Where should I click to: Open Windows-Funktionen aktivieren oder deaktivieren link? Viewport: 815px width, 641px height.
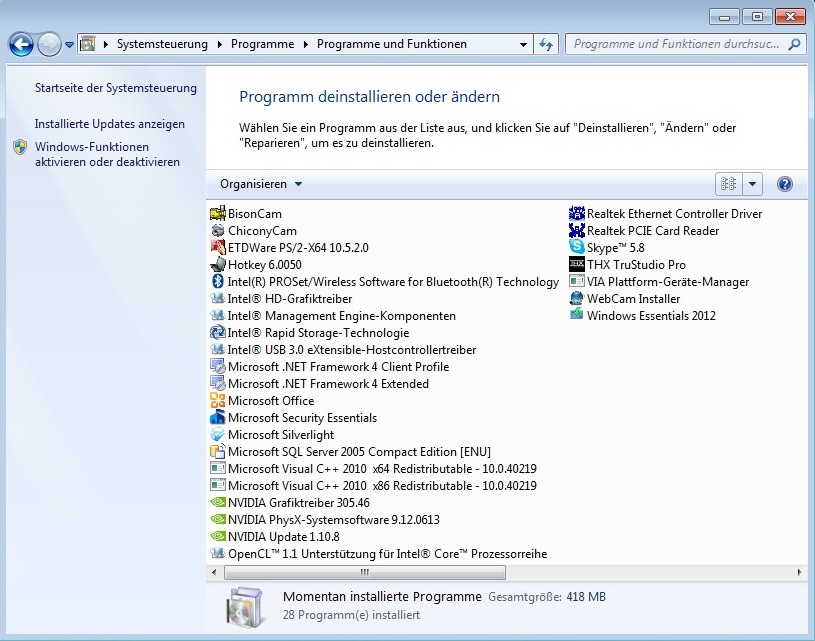tap(107, 154)
